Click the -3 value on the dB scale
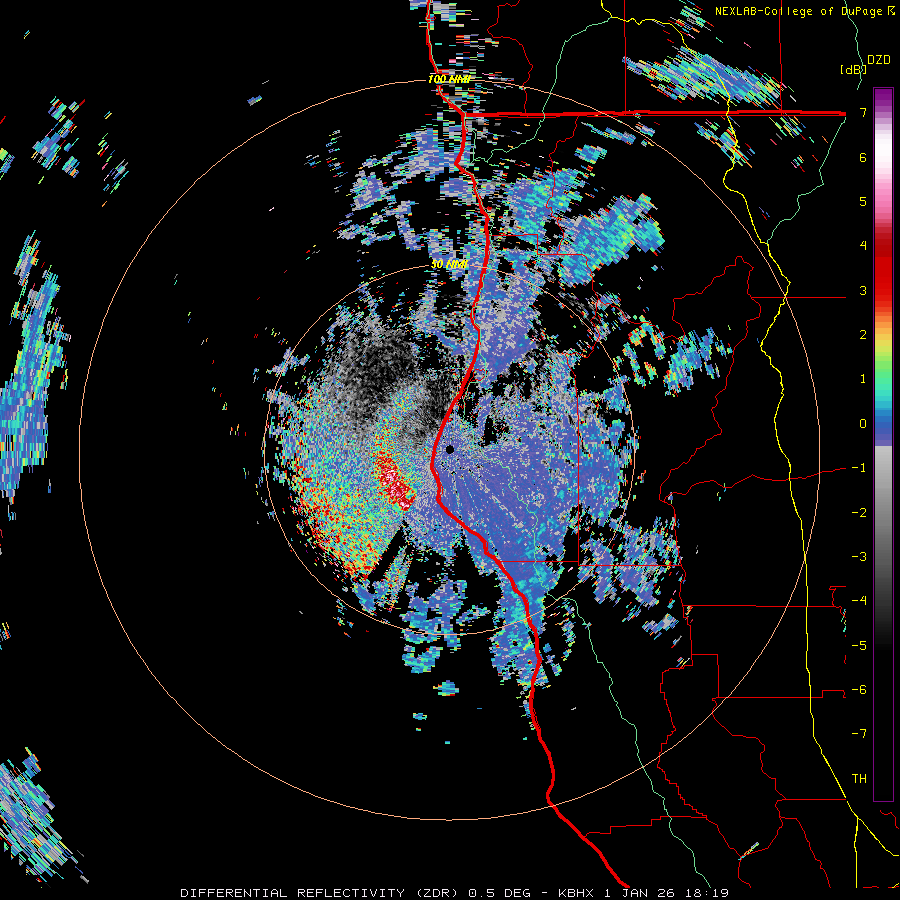Image resolution: width=900 pixels, height=900 pixels. click(x=859, y=557)
